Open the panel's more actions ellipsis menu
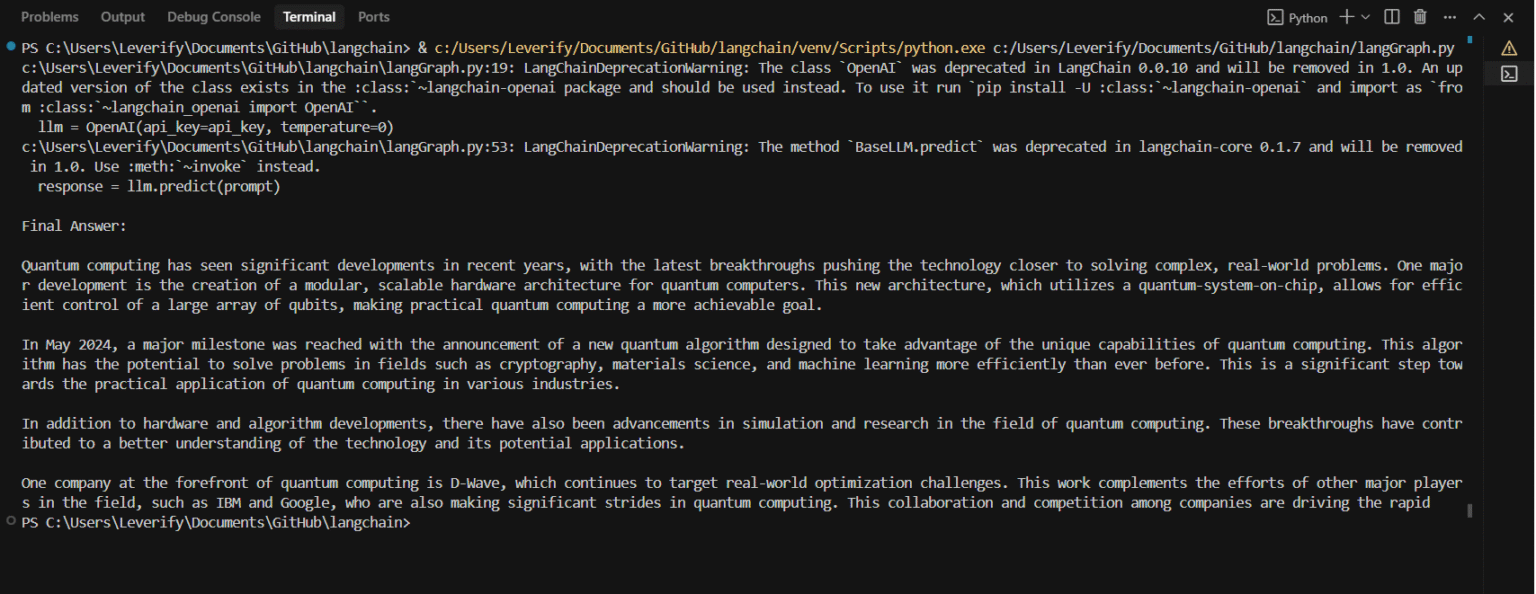 (1450, 17)
